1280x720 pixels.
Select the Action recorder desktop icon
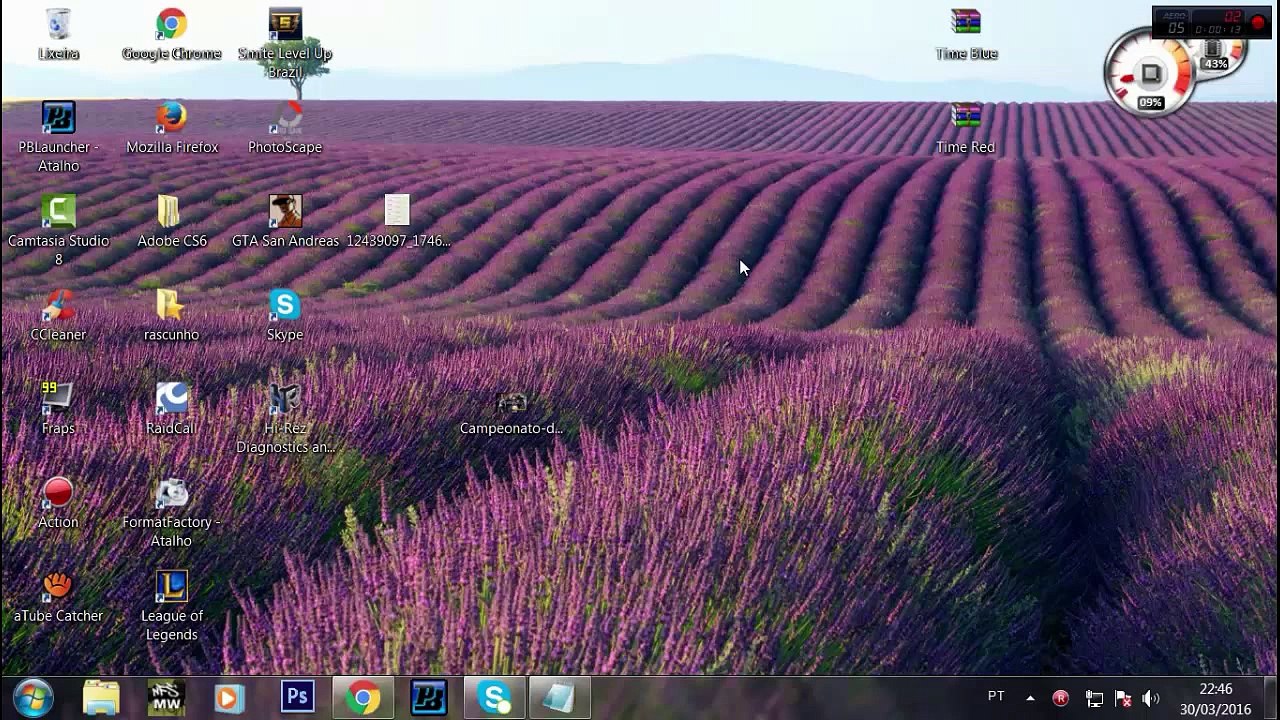(58, 503)
